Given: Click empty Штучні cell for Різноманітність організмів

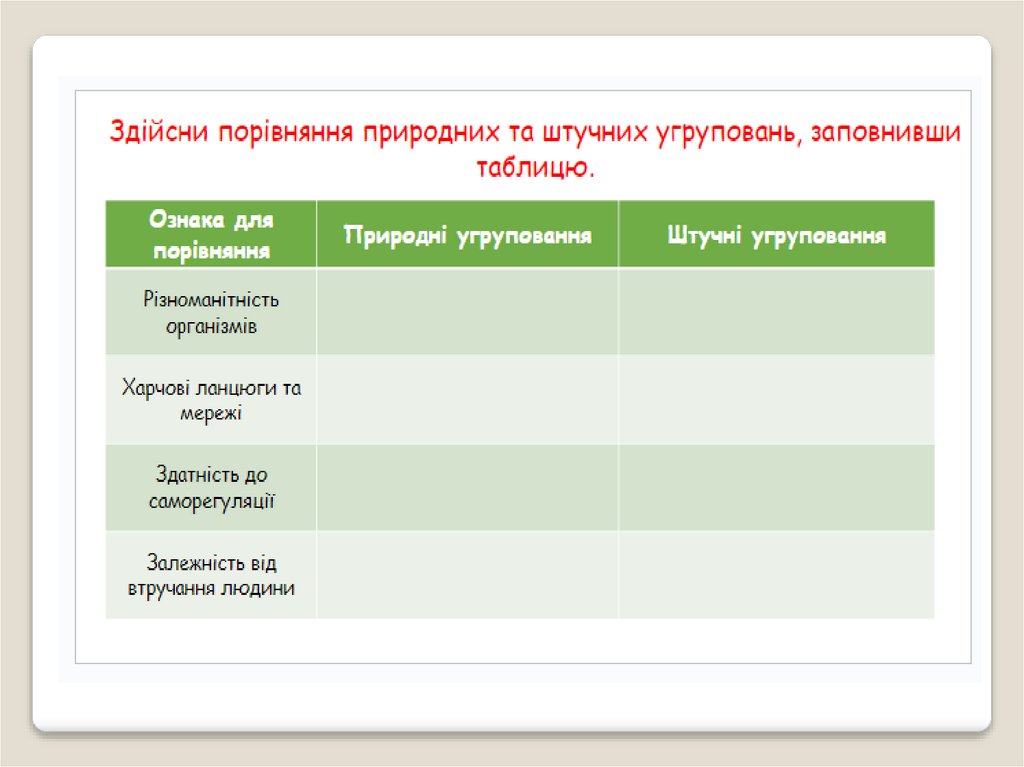Looking at the screenshot, I should (x=776, y=312).
